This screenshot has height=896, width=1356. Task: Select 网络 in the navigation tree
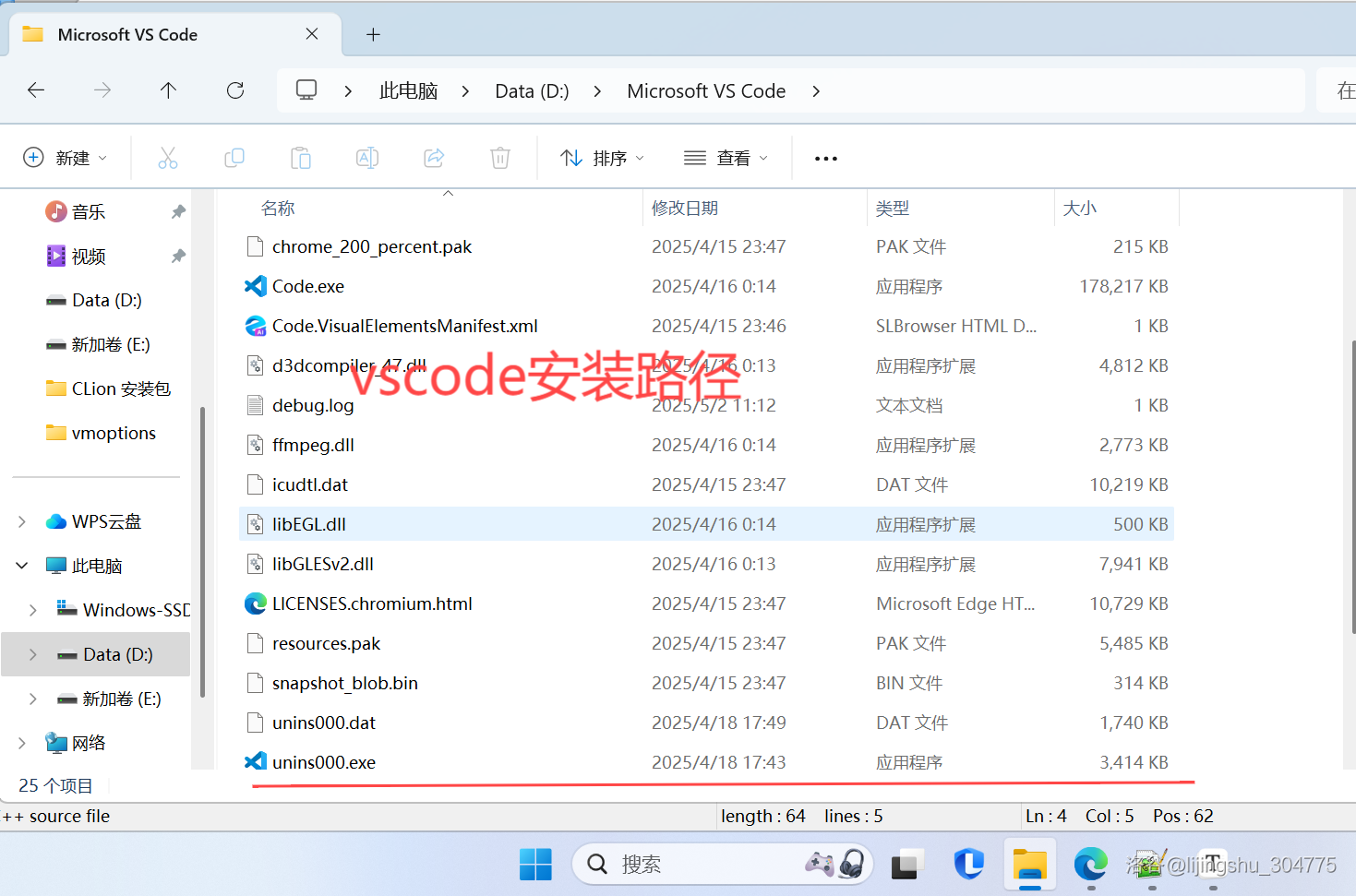coord(89,743)
